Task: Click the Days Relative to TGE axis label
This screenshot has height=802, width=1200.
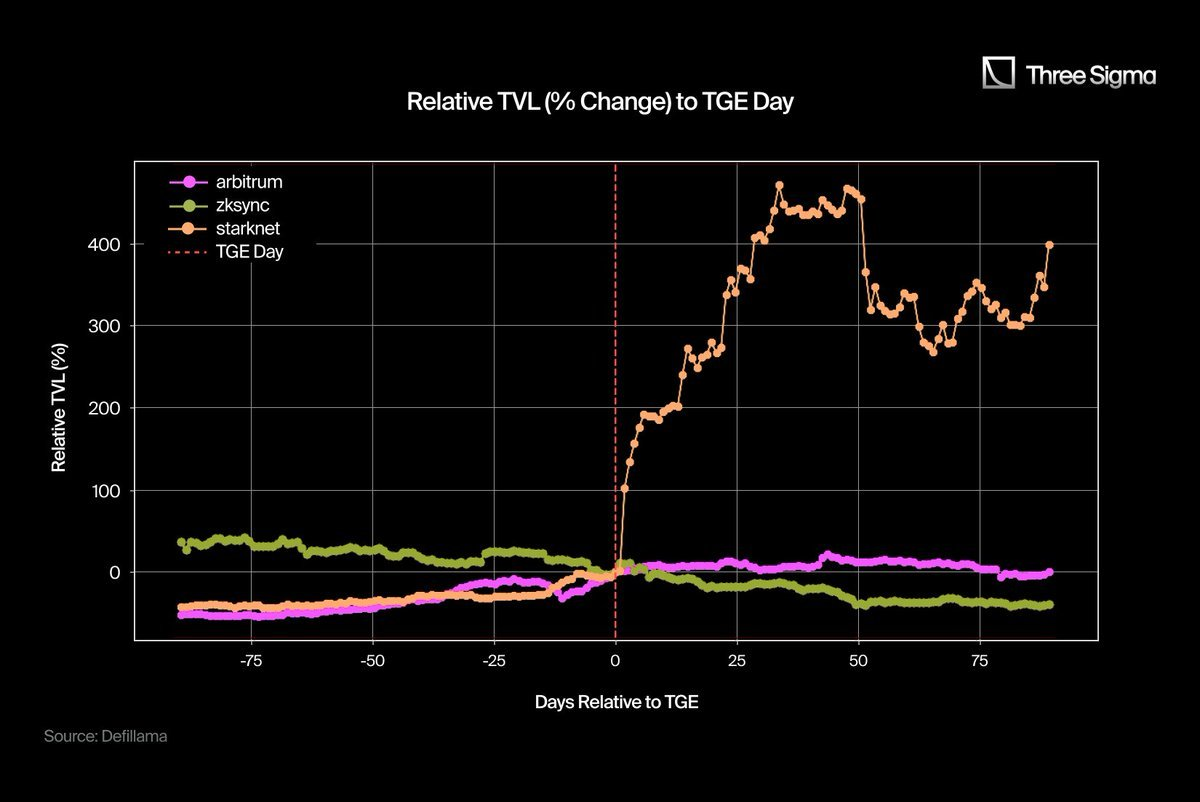Action: (x=616, y=703)
